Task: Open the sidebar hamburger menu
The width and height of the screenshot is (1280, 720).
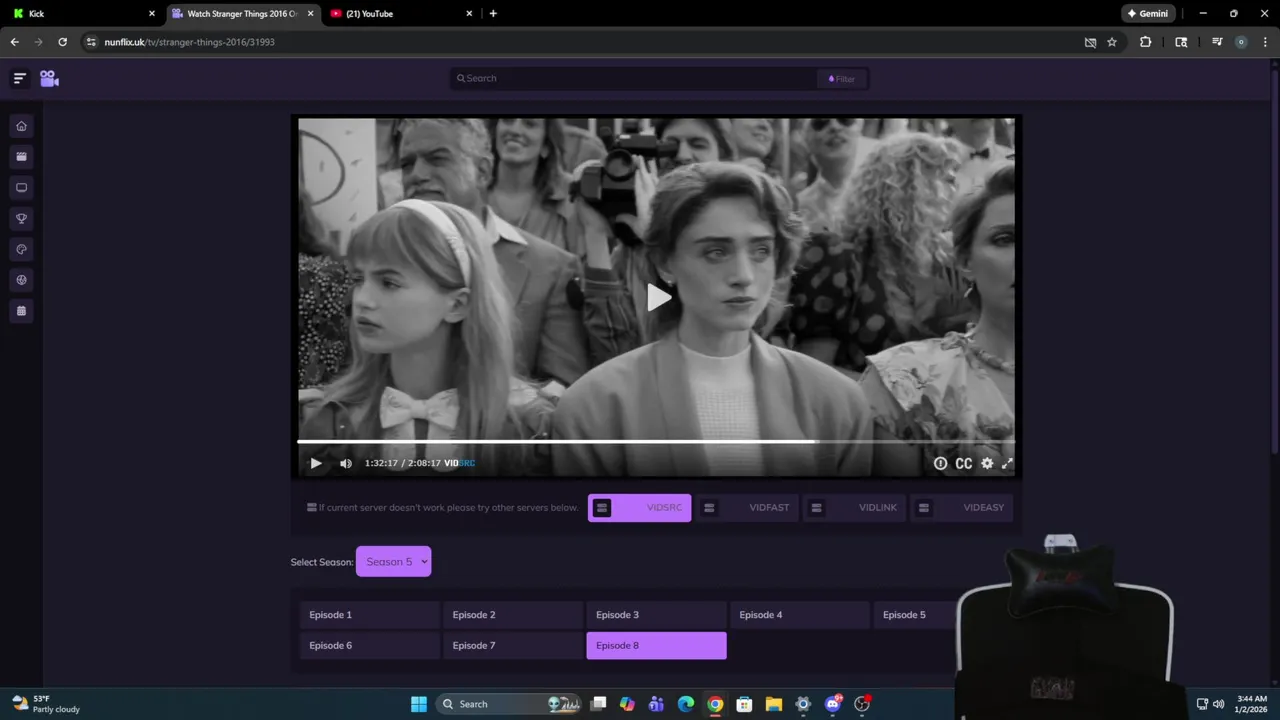Action: click(x=19, y=78)
